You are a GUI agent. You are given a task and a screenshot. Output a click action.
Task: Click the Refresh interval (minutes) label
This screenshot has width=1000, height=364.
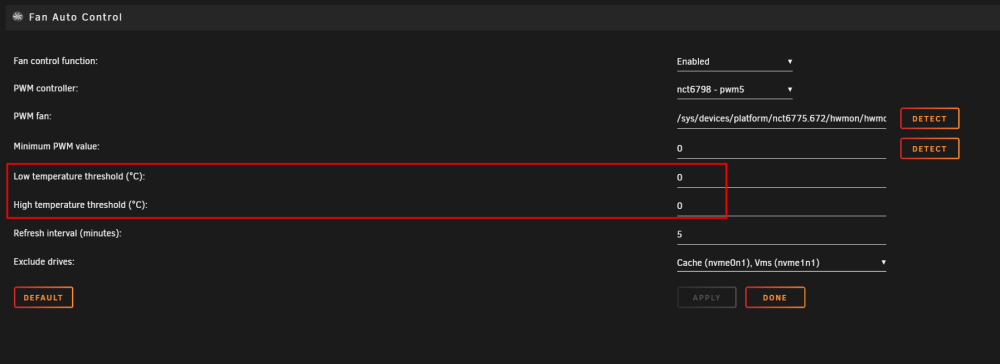click(68, 233)
